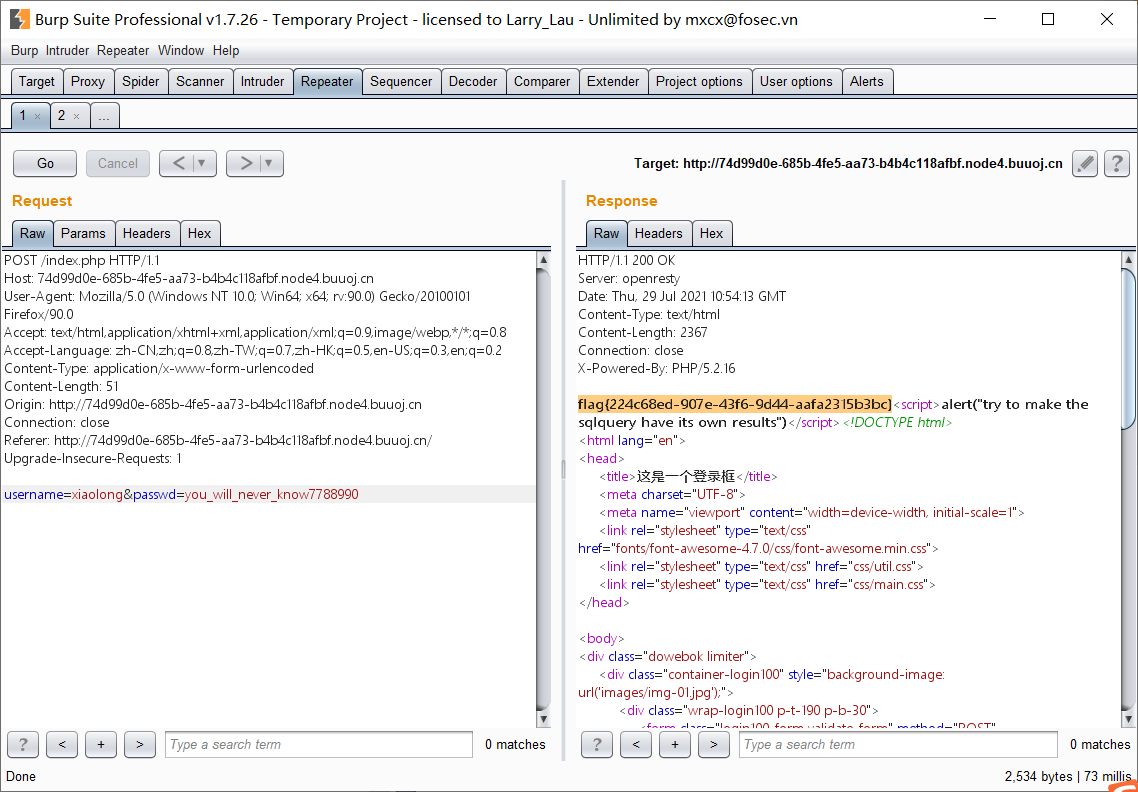Open the response Hex tab
The height and width of the screenshot is (792, 1138).
point(712,233)
